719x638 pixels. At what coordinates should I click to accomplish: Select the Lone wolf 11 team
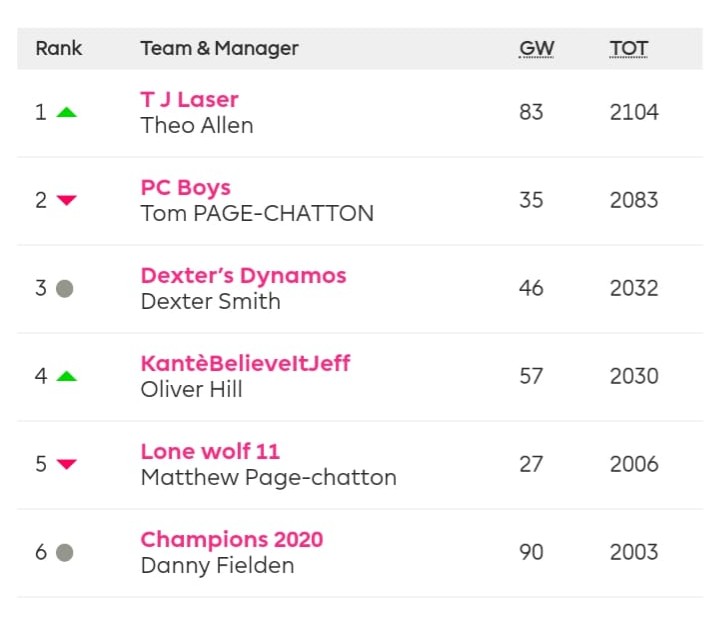pos(210,451)
